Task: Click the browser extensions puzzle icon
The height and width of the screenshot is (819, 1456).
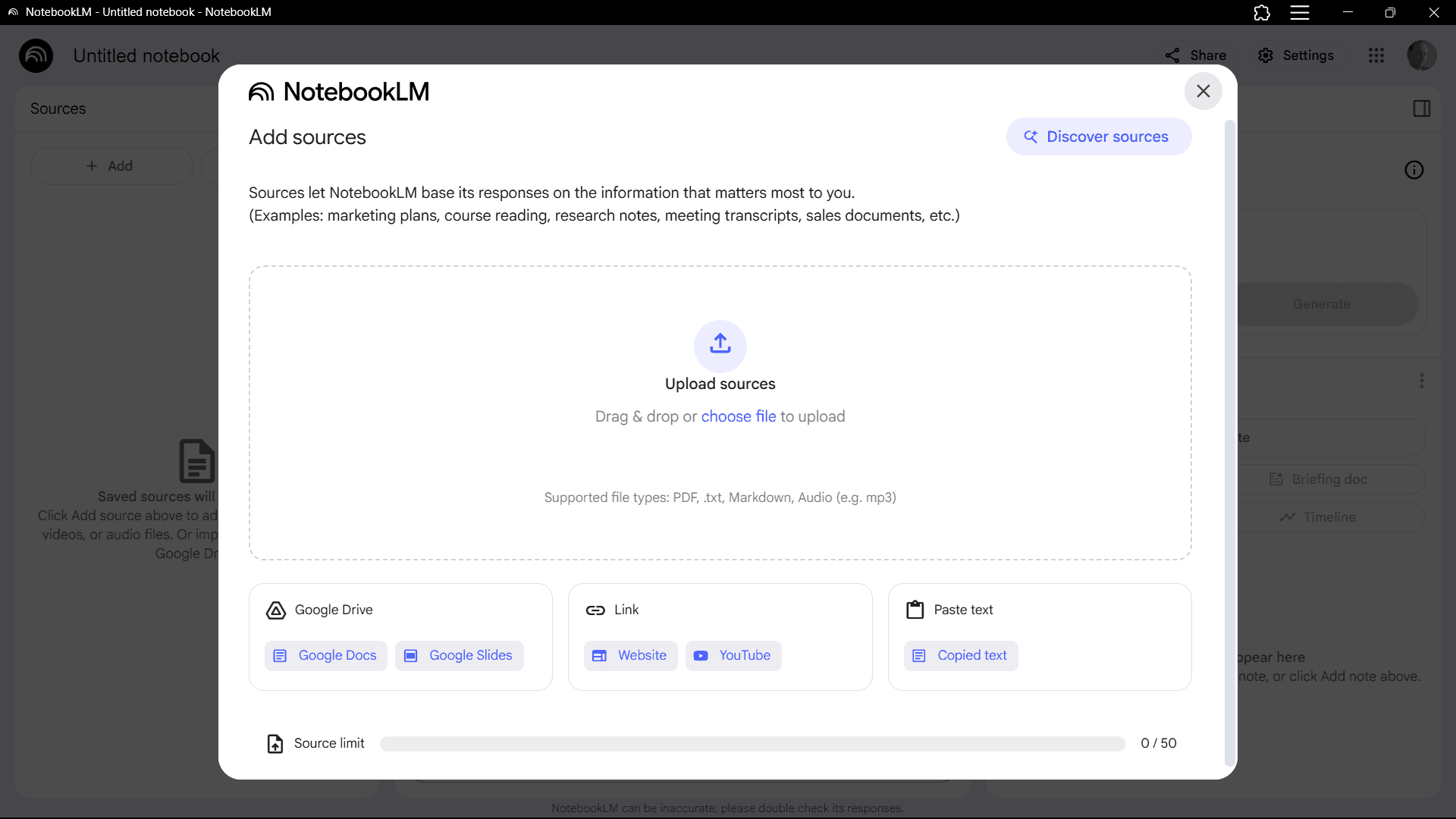Action: pos(1262,12)
